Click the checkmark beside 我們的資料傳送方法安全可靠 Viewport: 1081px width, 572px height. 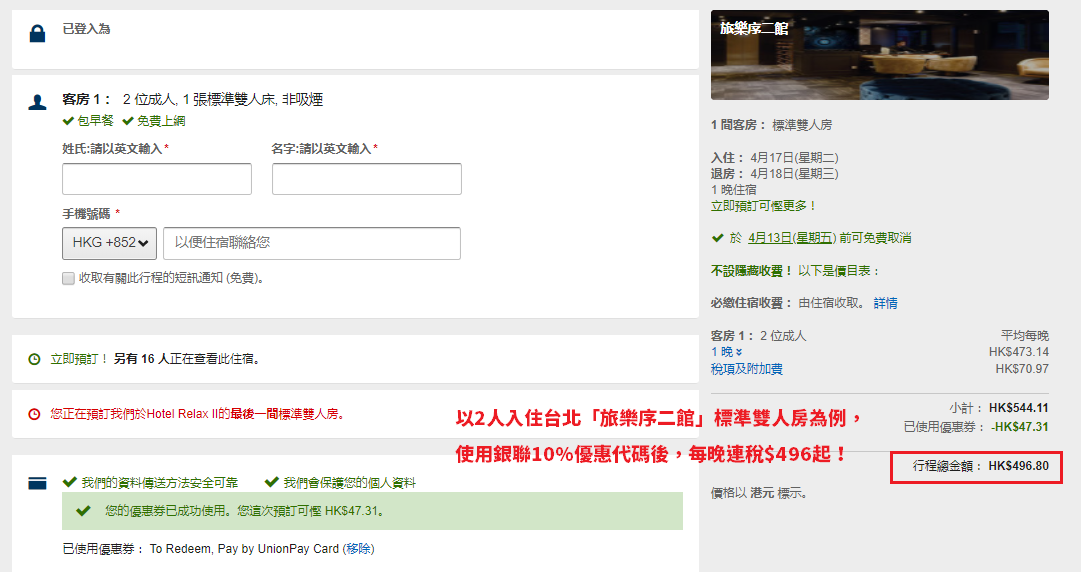point(69,482)
